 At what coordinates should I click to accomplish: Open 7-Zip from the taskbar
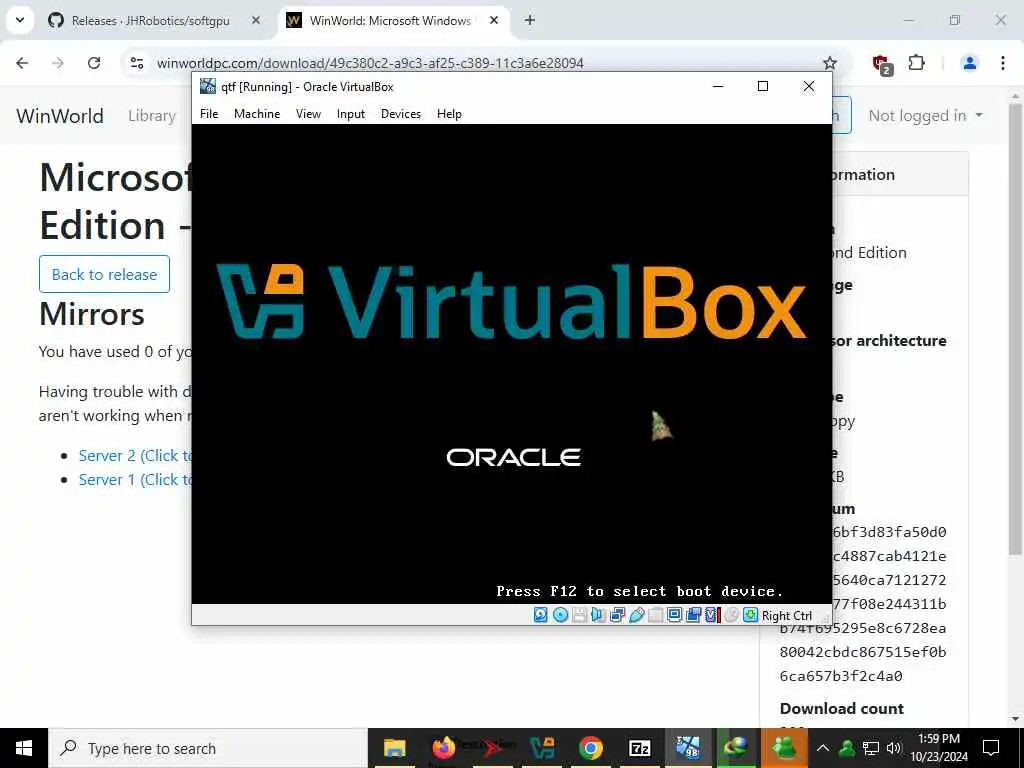639,748
